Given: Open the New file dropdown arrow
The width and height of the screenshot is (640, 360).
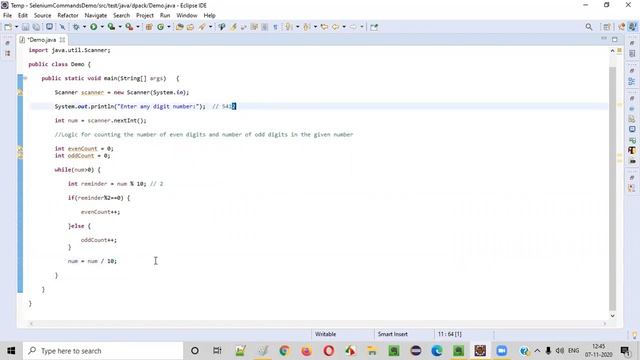Looking at the screenshot, I should 16,27.
